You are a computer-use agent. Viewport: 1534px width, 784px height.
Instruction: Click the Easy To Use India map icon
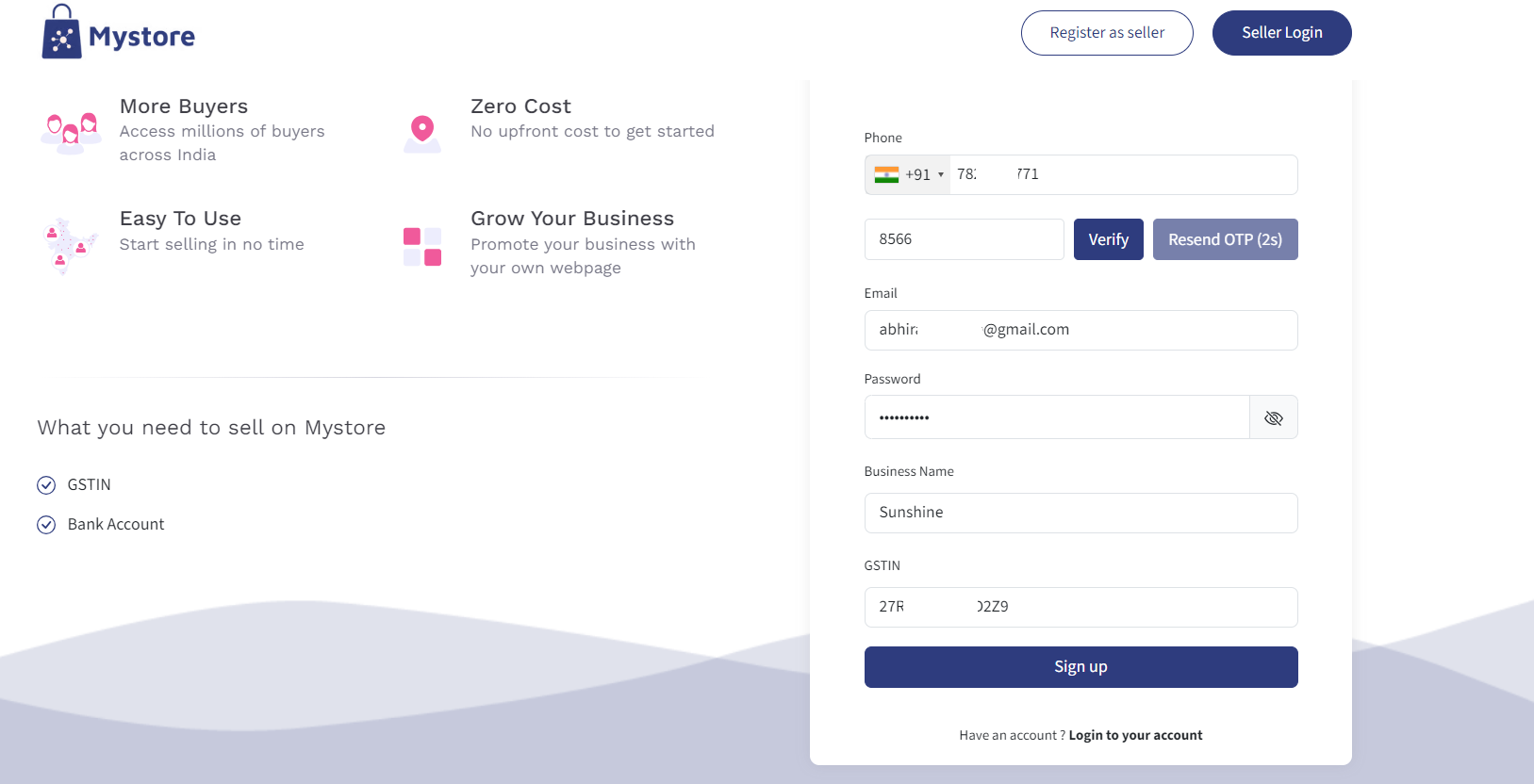click(71, 245)
